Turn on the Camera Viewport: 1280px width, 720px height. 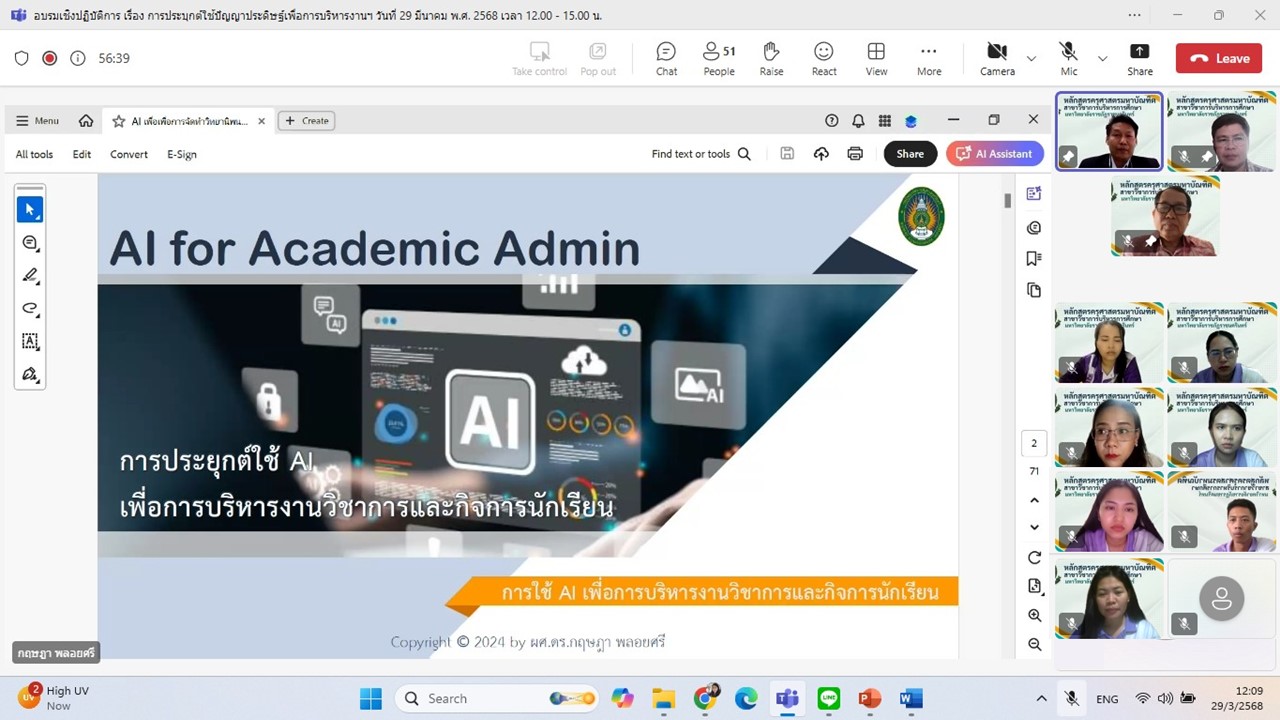997,58
